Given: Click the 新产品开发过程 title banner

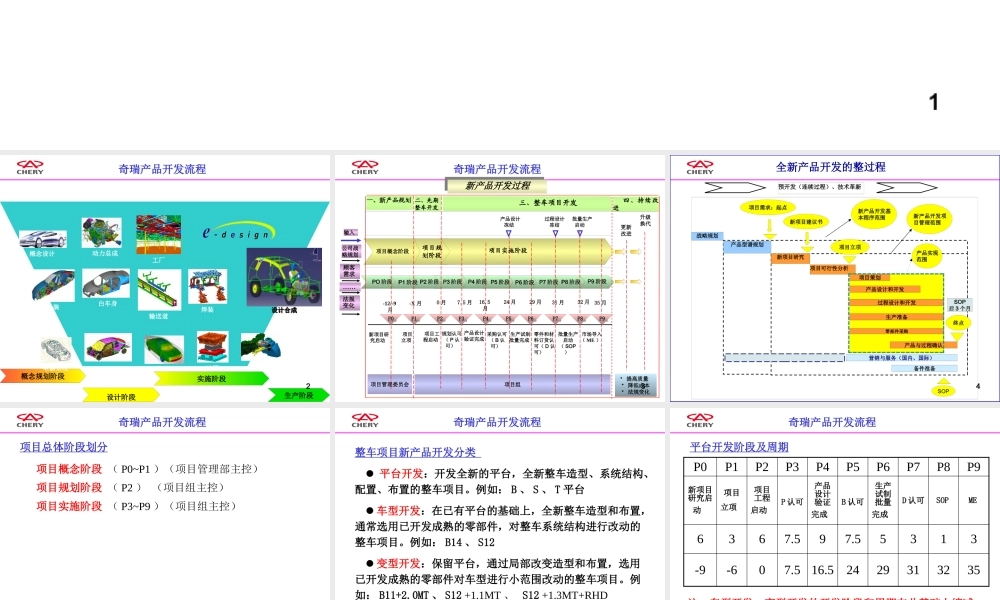Looking at the screenshot, I should (497, 186).
